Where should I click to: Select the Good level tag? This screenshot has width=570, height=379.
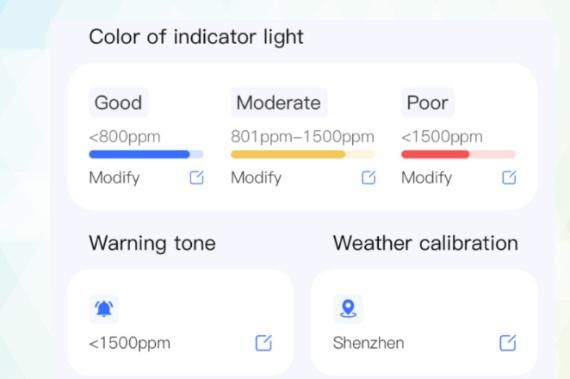119,102
